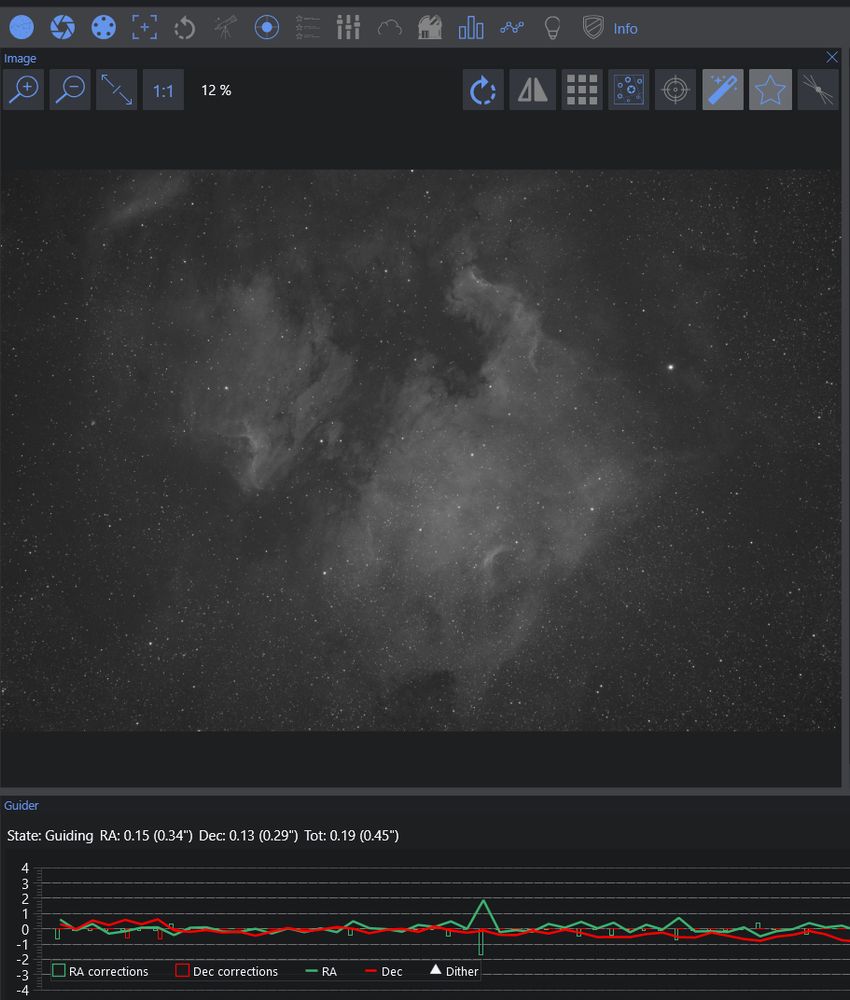Select the Guider panel title
850x1000 pixels.
(21, 805)
